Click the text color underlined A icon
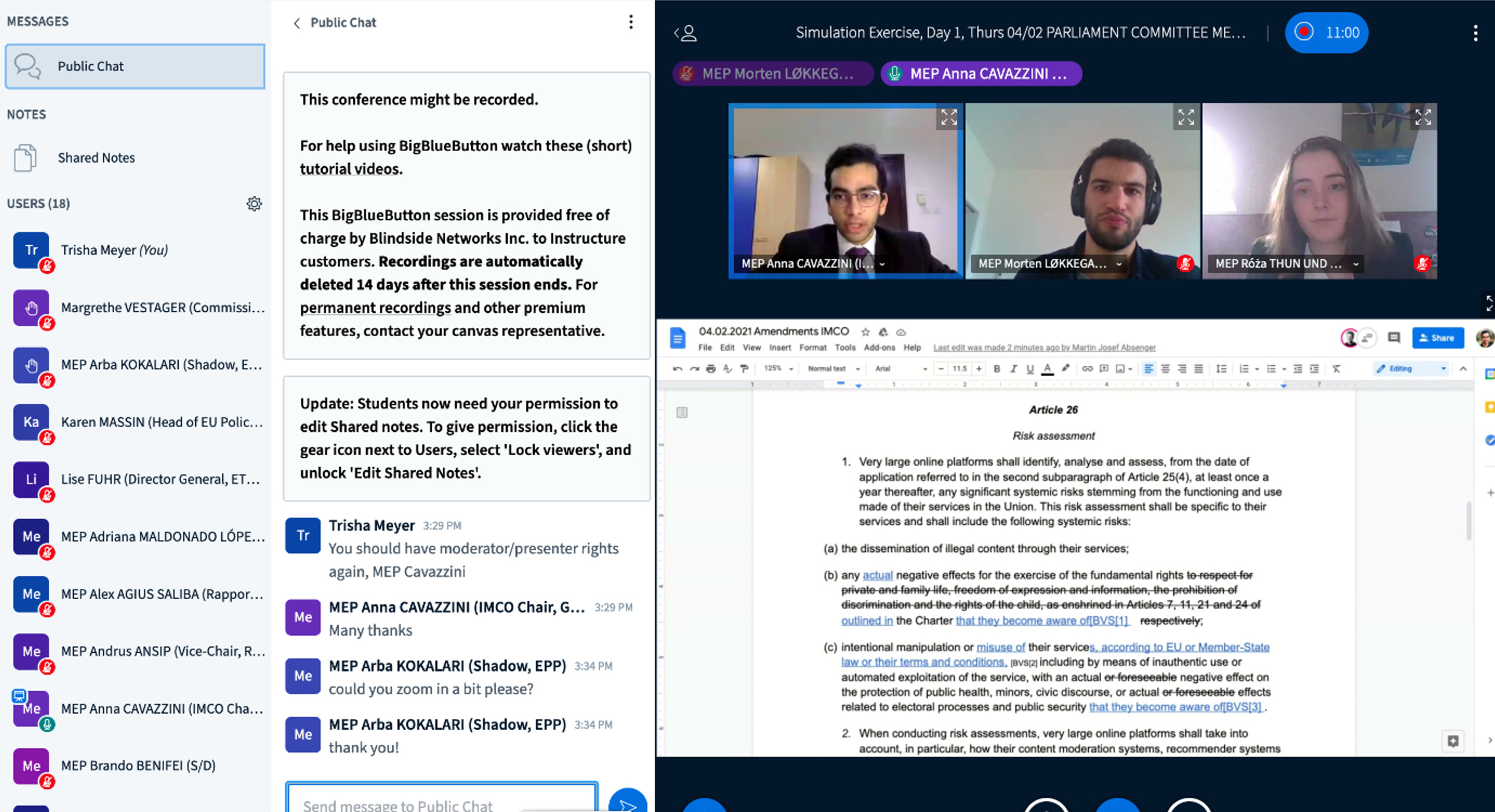The height and width of the screenshot is (812, 1495). tap(1047, 369)
